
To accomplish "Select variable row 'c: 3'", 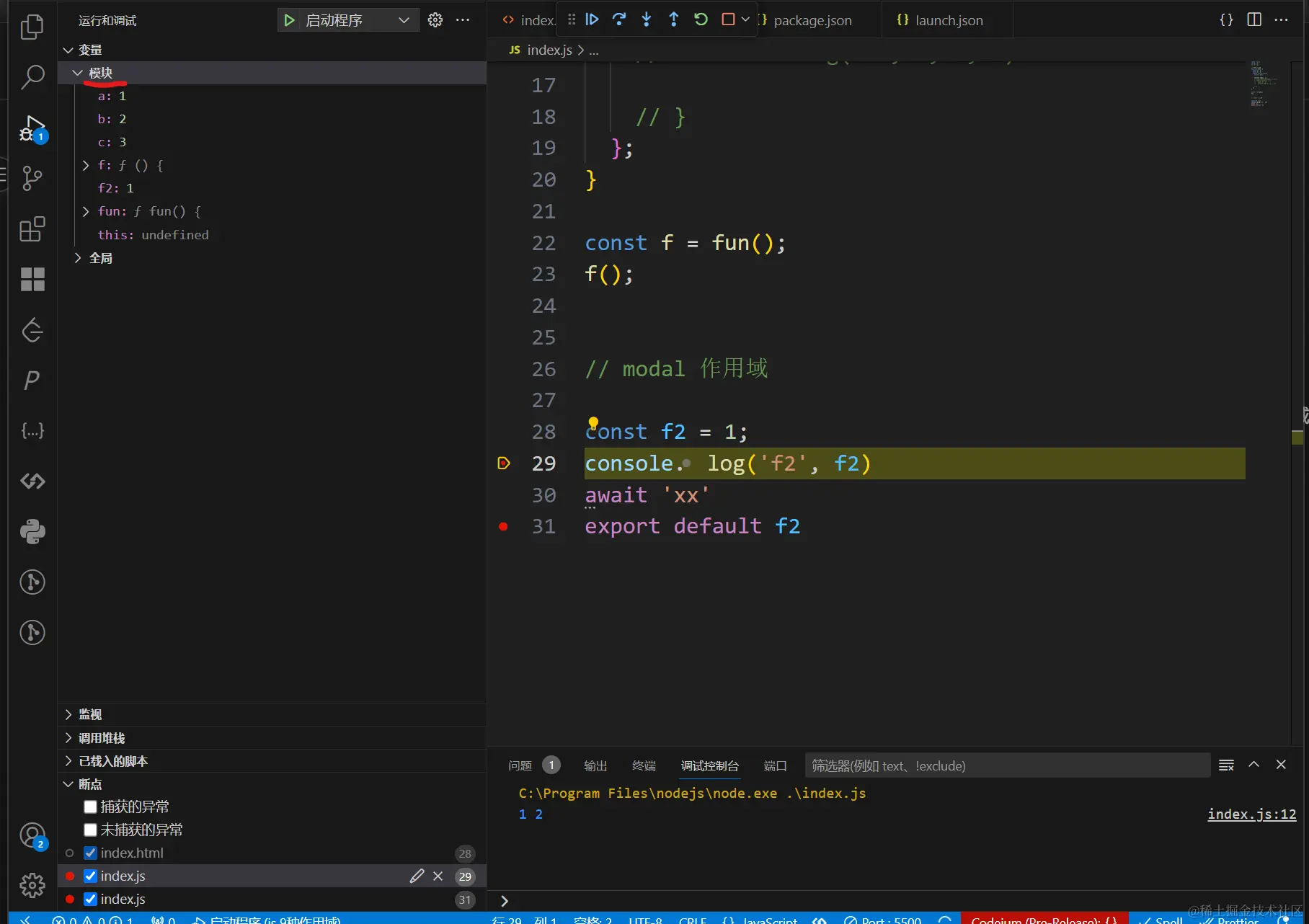I will [272, 142].
